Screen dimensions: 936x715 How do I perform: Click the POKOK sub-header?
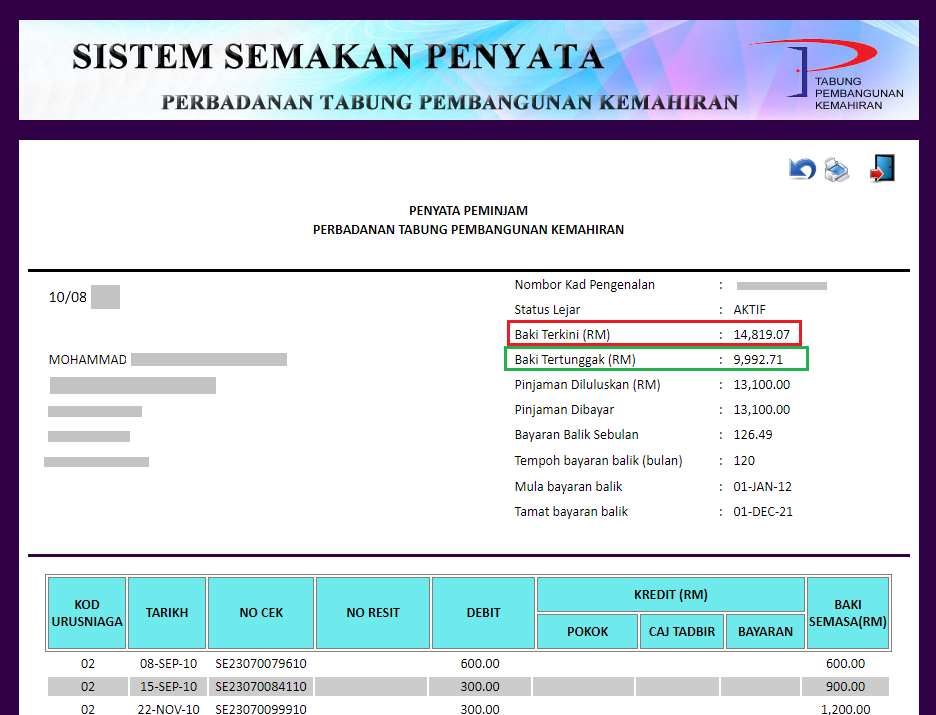pyautogui.click(x=587, y=631)
